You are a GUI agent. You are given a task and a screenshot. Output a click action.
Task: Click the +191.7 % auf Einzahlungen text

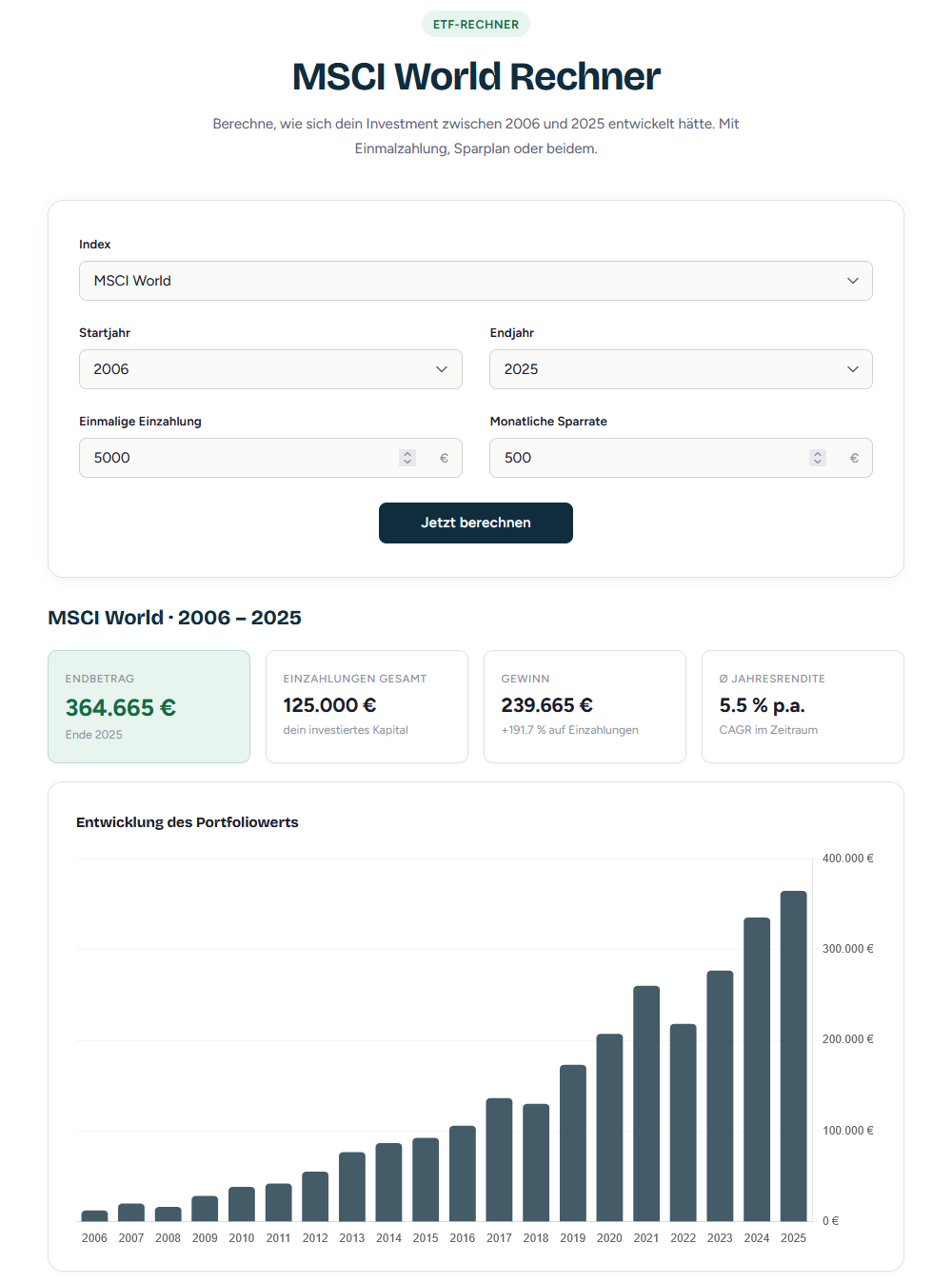coord(569,730)
